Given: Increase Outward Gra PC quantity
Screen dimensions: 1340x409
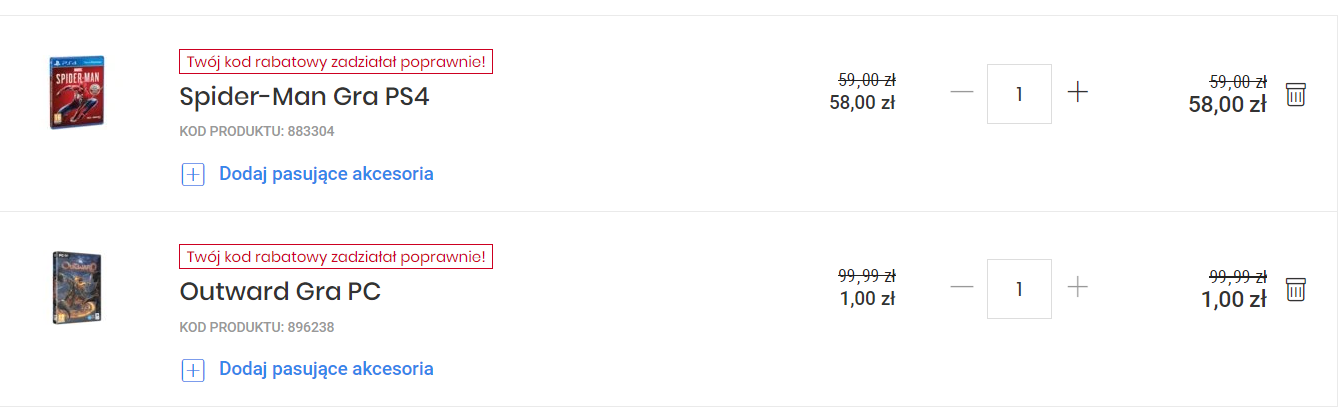Looking at the screenshot, I should pos(1077,287).
